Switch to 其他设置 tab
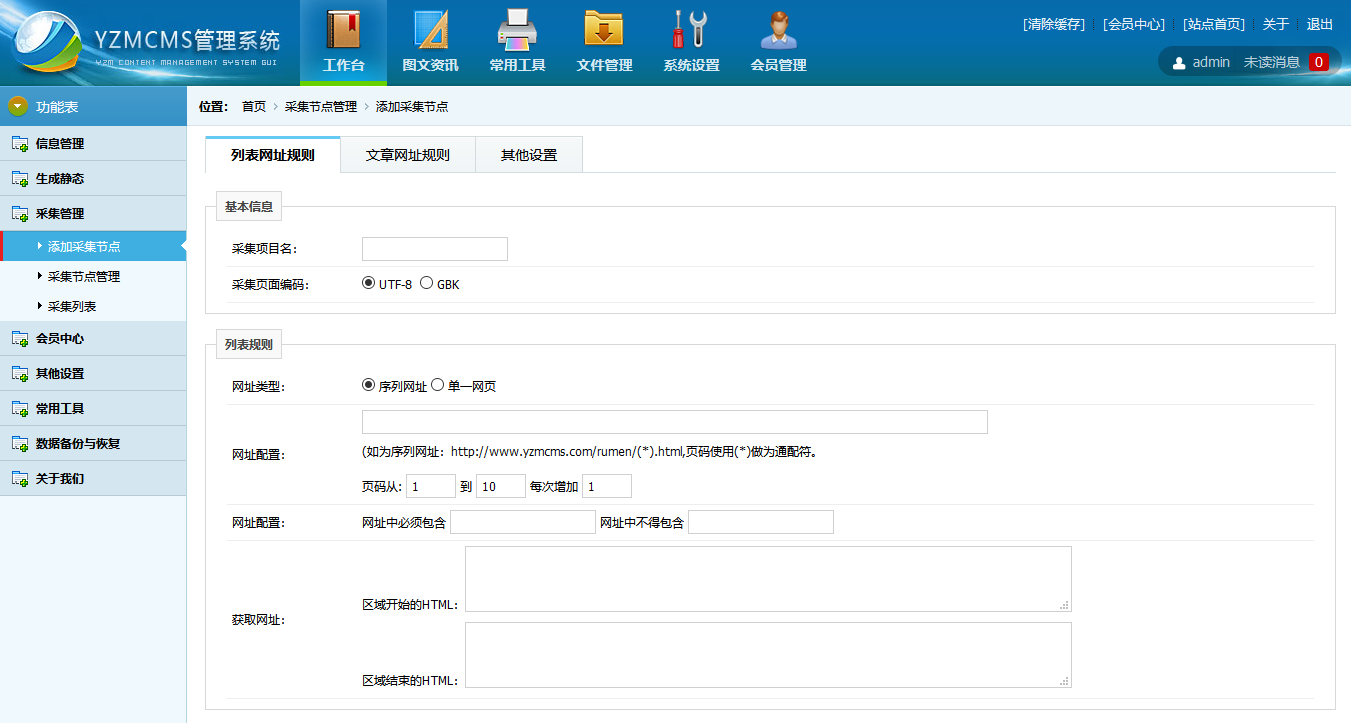 click(x=529, y=155)
